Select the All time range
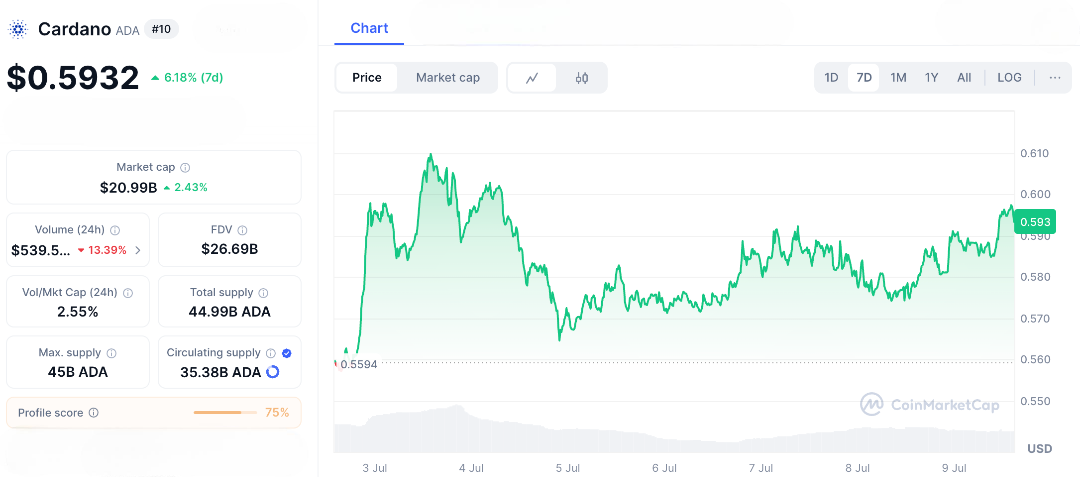This screenshot has width=1080, height=477. coord(964,78)
